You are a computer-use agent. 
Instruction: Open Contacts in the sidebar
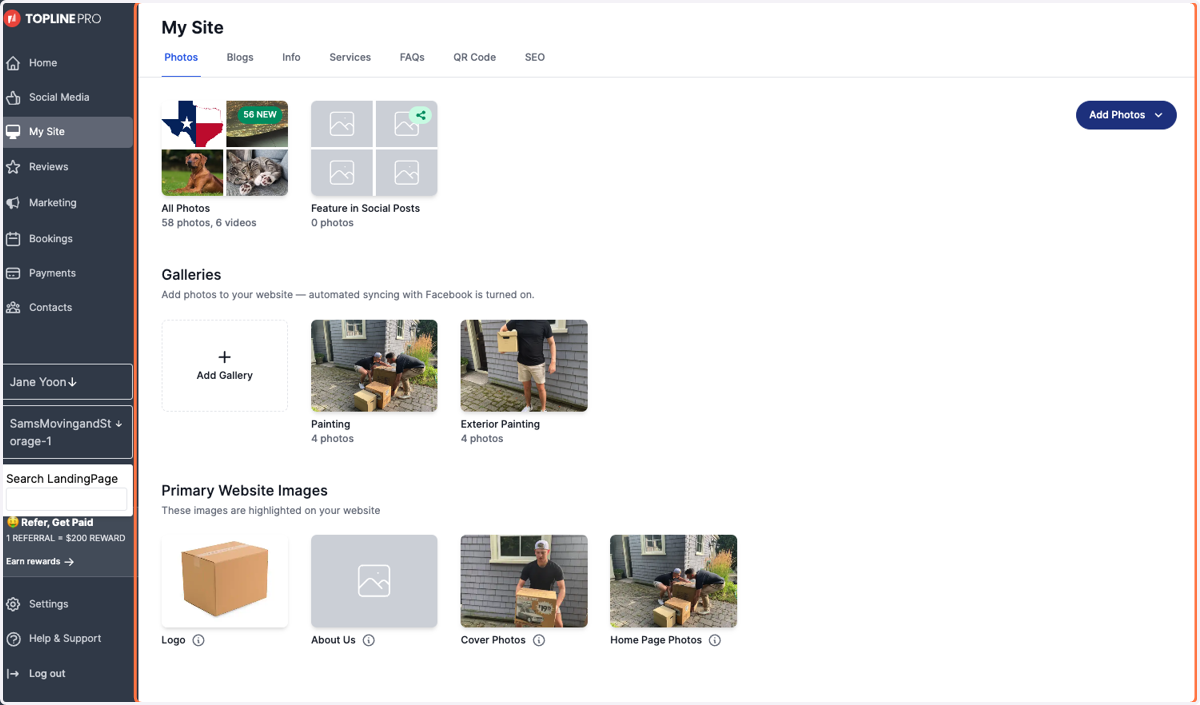68,308
